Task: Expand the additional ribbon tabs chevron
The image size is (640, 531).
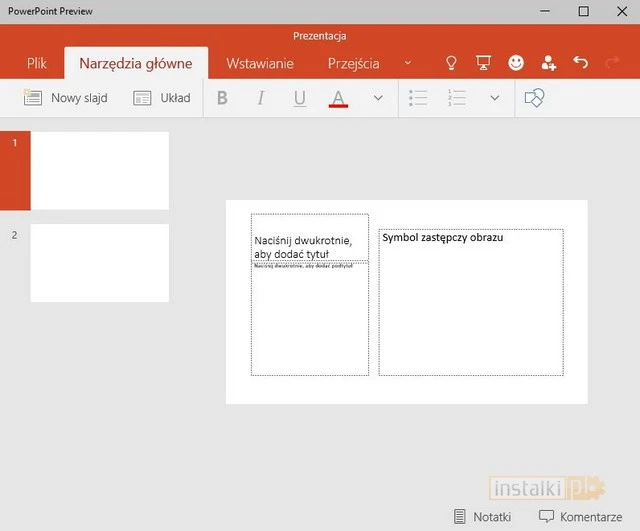Action: click(407, 63)
